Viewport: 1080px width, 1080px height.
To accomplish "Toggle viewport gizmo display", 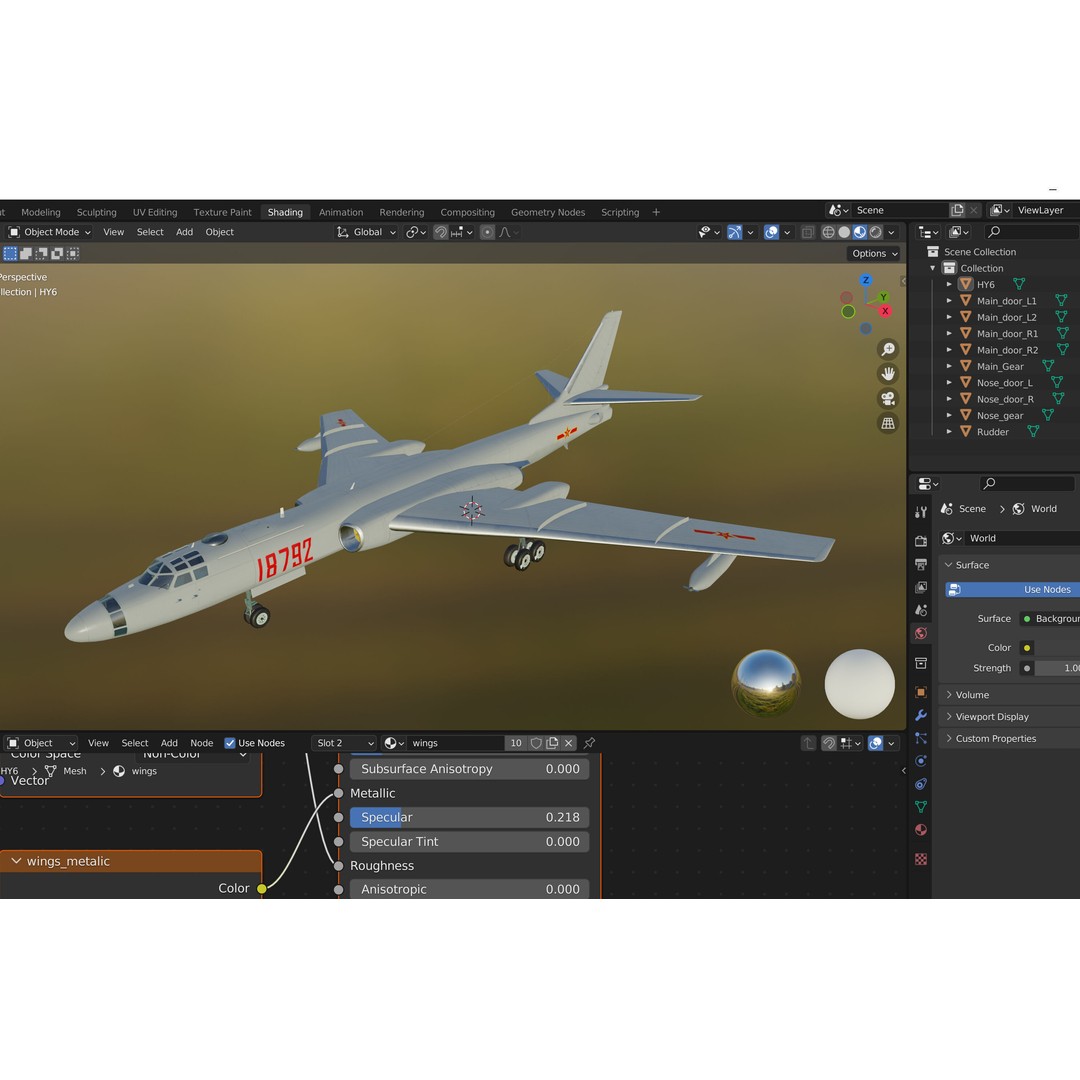I will 735,232.
